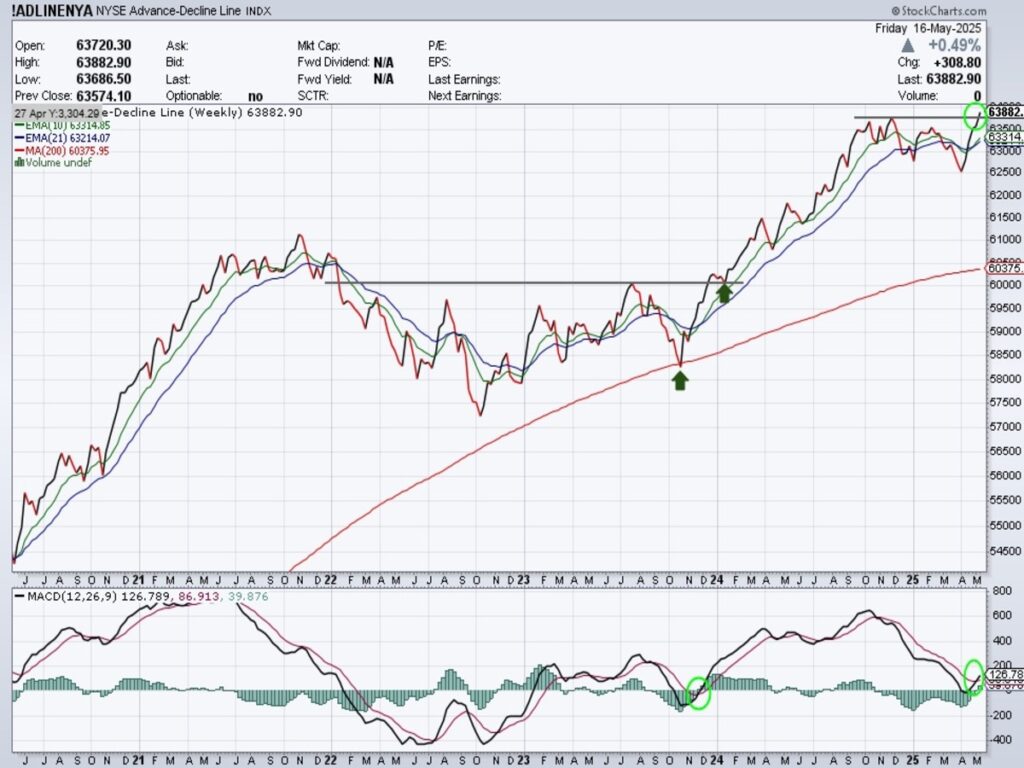Select green circle on Nov 2023 MACD crossover
The width and height of the screenshot is (1024, 768).
(699, 692)
